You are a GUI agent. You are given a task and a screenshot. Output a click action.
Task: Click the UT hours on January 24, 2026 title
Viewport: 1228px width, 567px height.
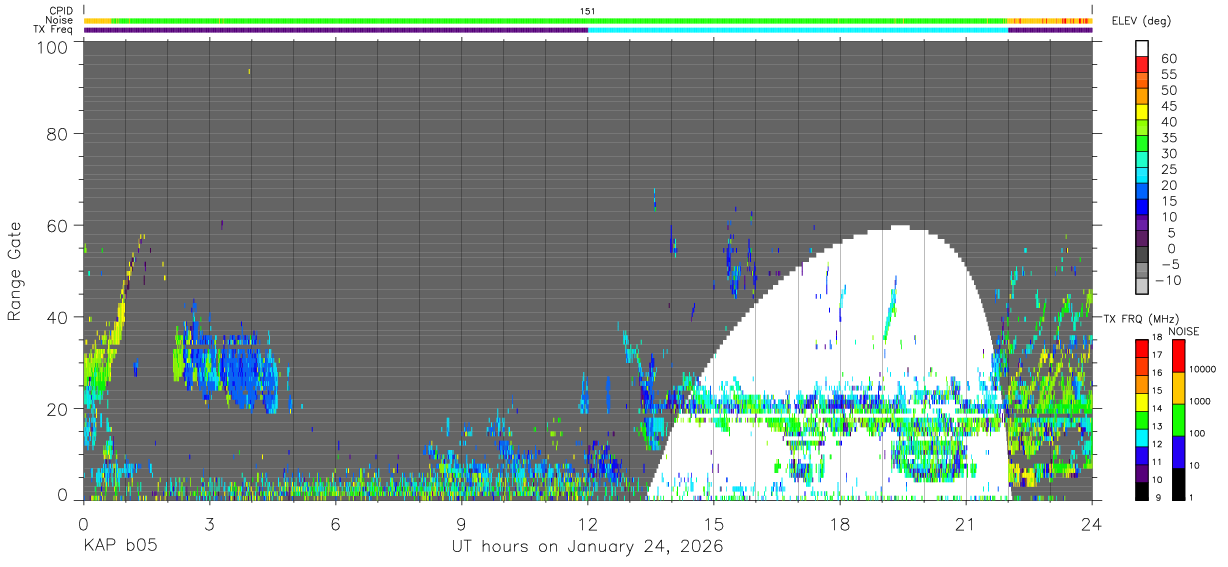tap(587, 548)
